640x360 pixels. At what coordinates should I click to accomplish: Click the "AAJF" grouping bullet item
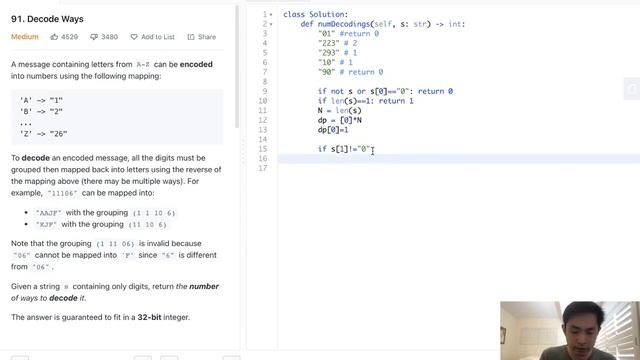click(x=105, y=213)
